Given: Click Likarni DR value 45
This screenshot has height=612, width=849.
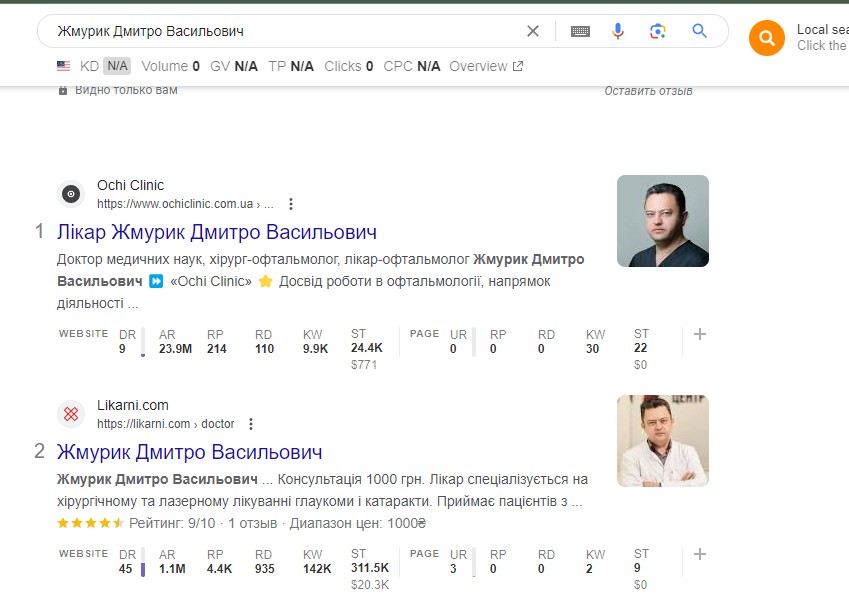Looking at the screenshot, I should click(126, 569).
